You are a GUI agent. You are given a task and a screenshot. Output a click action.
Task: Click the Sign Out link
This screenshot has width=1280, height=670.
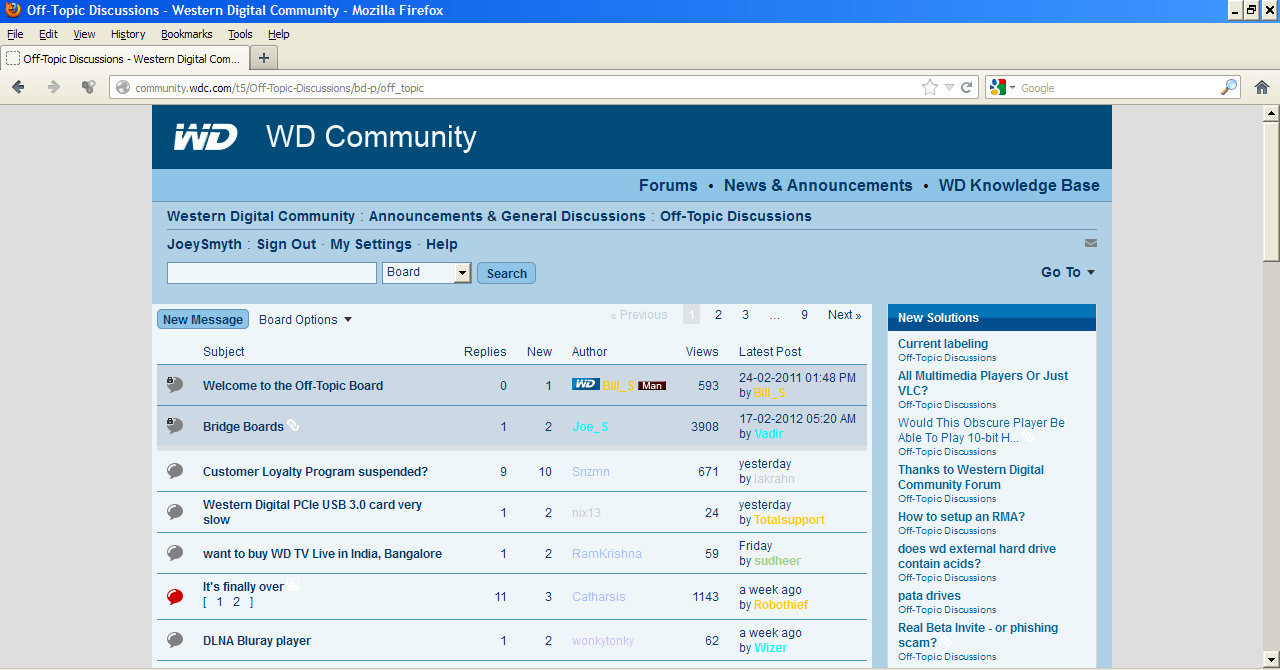point(286,244)
